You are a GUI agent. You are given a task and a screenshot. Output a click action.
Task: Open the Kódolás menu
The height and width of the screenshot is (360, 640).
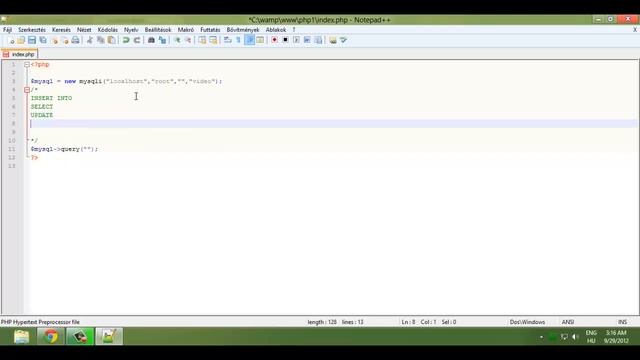(x=107, y=30)
